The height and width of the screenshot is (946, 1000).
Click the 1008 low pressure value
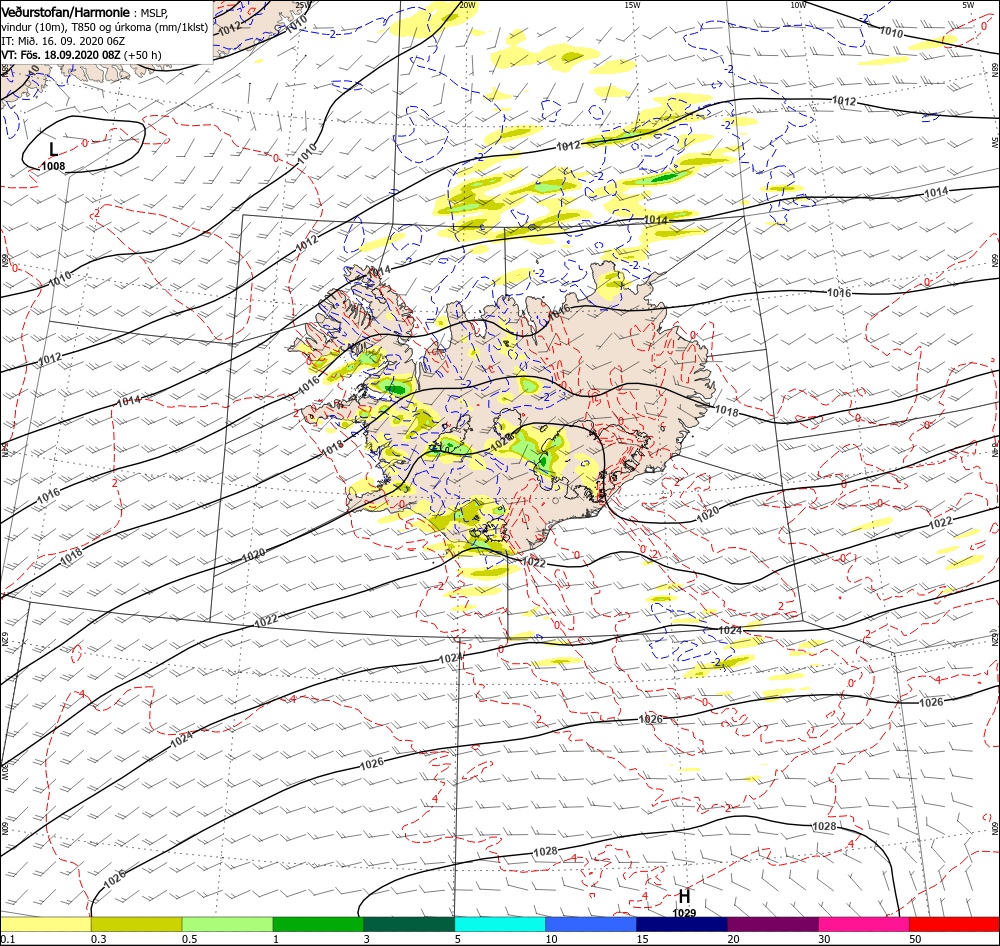click(x=54, y=166)
